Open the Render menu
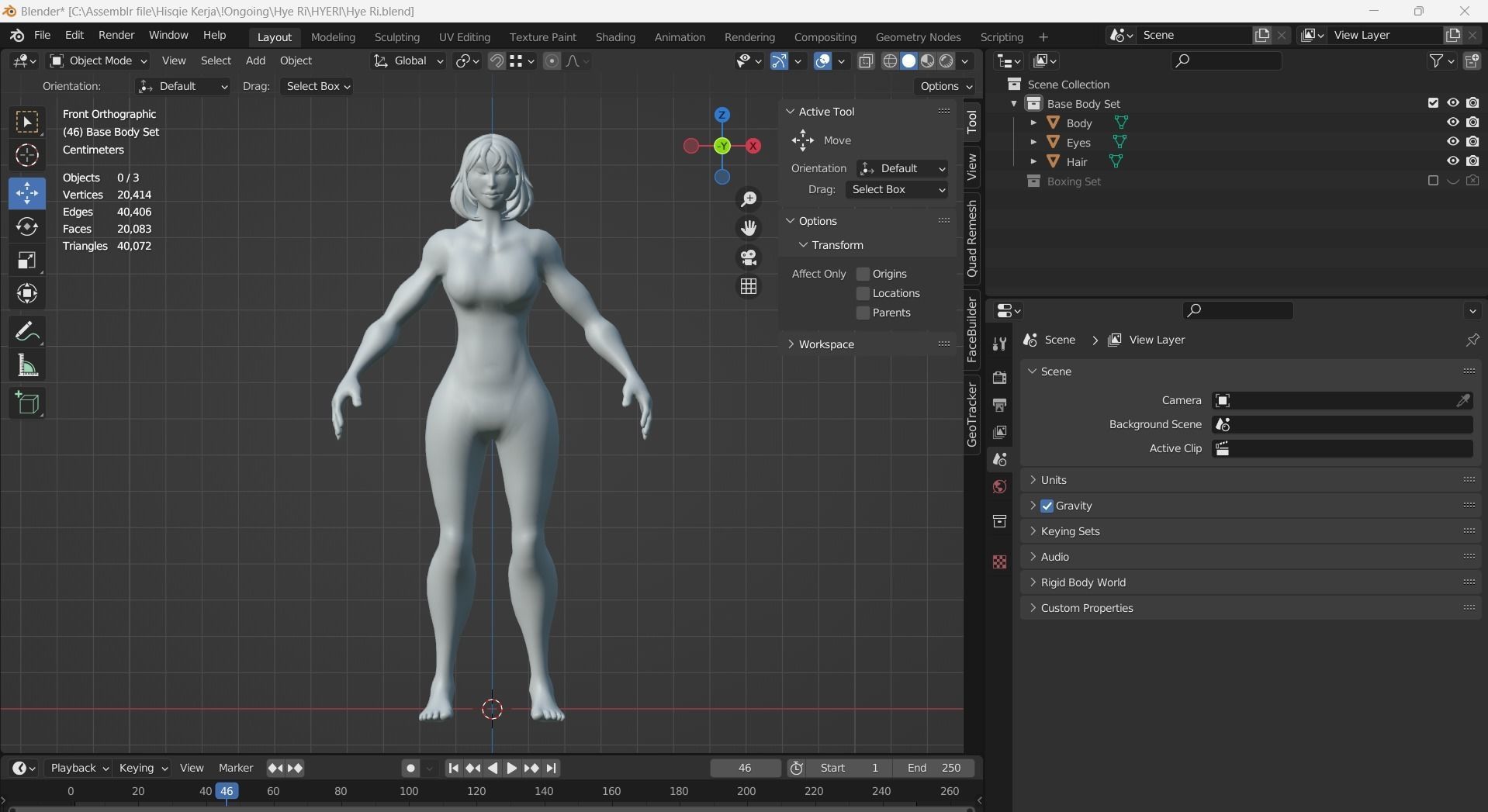Image resolution: width=1488 pixels, height=812 pixels. pyautogui.click(x=116, y=36)
